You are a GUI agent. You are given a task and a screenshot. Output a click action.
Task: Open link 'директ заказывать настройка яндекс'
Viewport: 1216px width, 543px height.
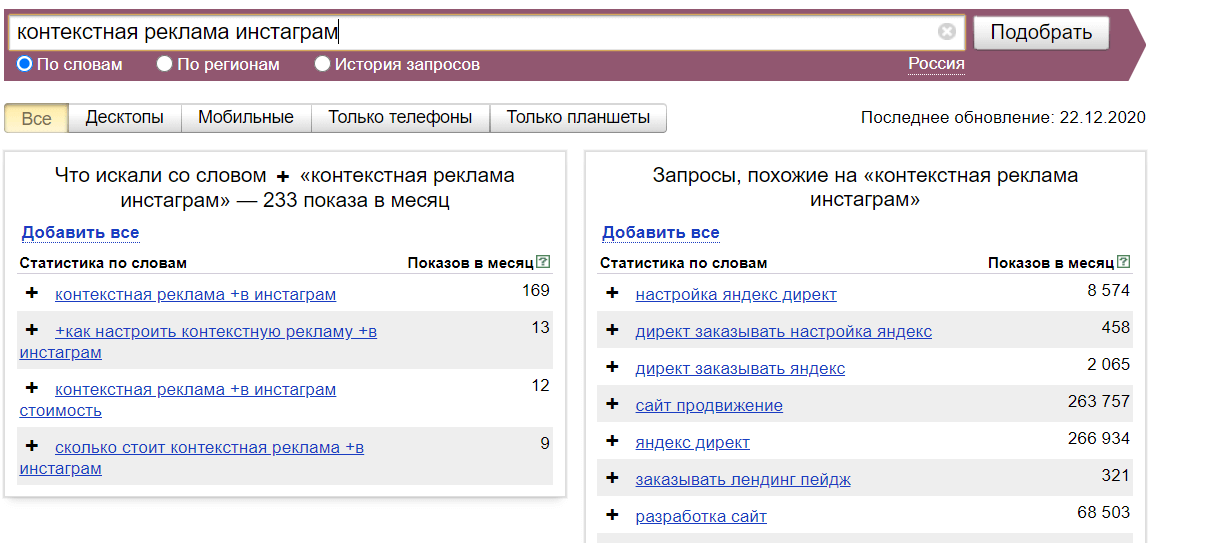(784, 331)
